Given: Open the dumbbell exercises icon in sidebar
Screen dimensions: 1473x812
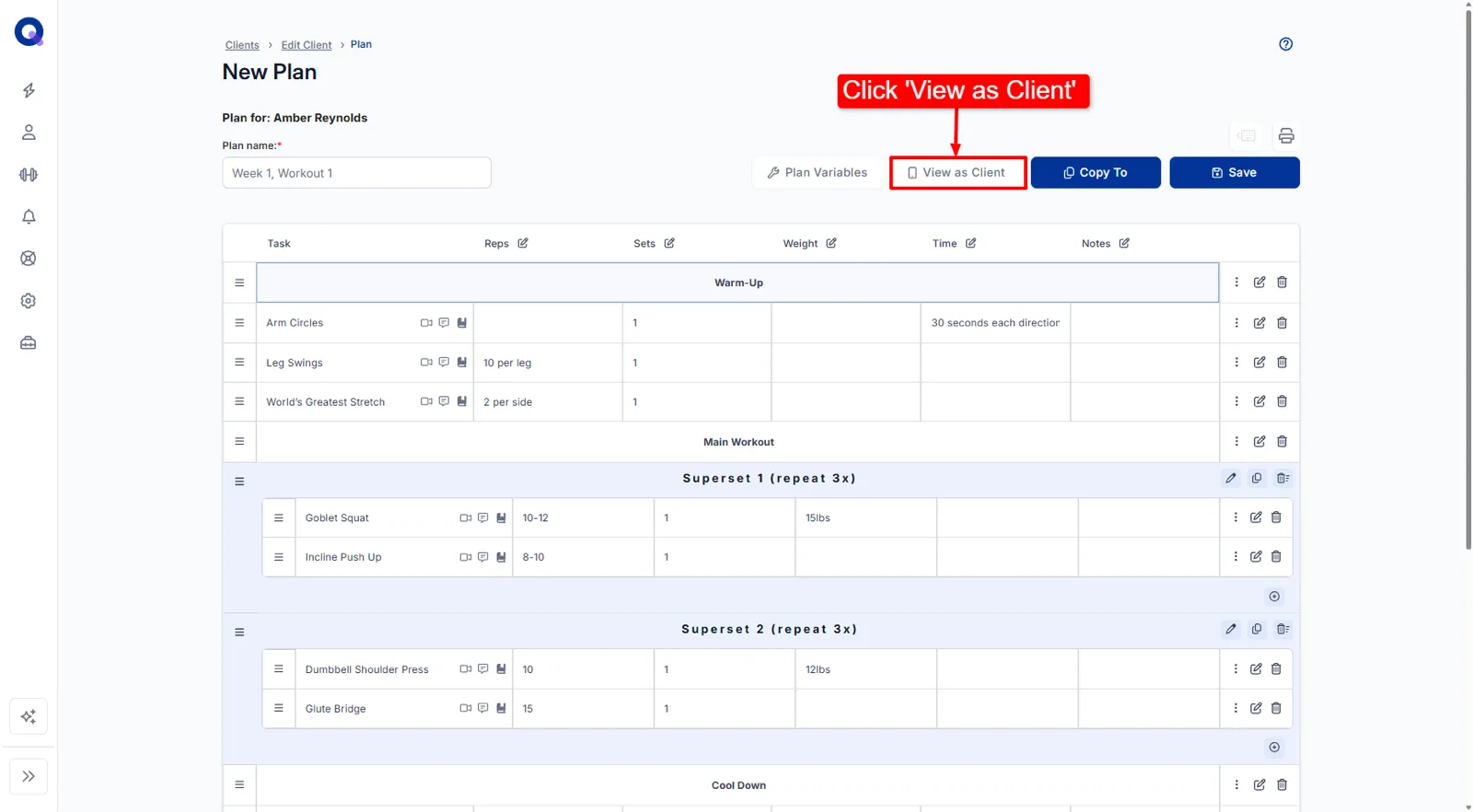Looking at the screenshot, I should [29, 175].
